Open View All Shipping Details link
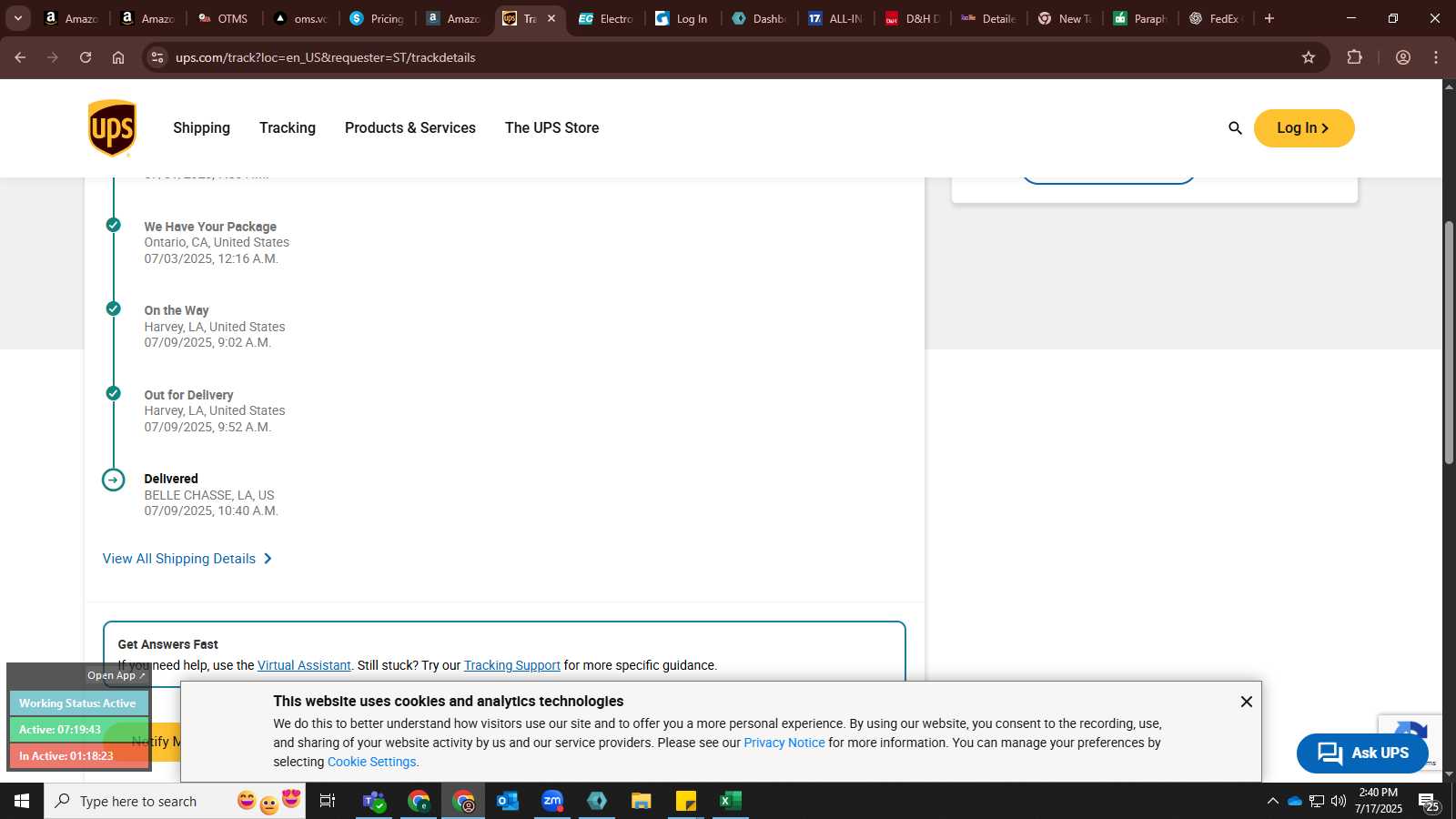This screenshot has height=819, width=1456. [x=187, y=559]
